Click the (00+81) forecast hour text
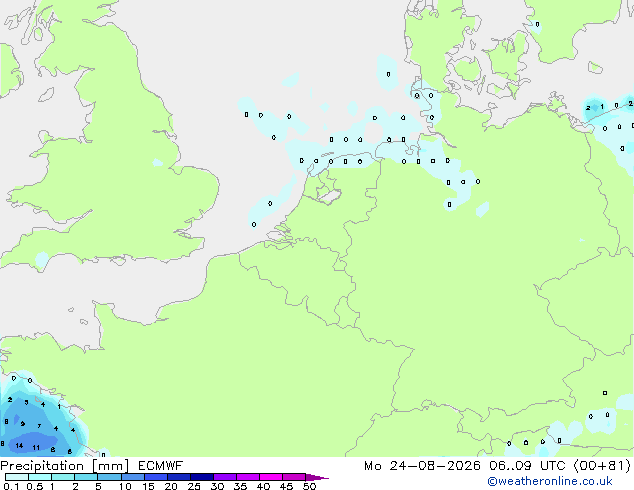This screenshot has height=490, width=634. coord(602,466)
